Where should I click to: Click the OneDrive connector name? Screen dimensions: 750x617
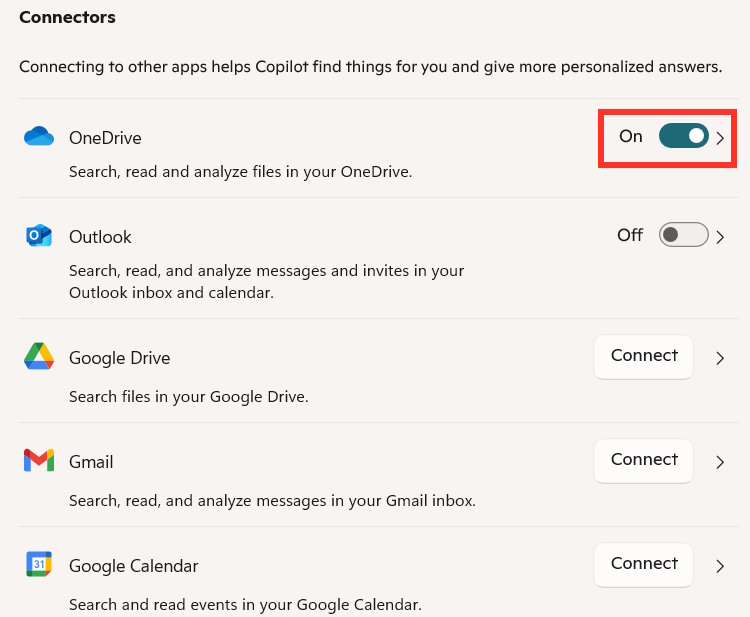click(x=105, y=138)
